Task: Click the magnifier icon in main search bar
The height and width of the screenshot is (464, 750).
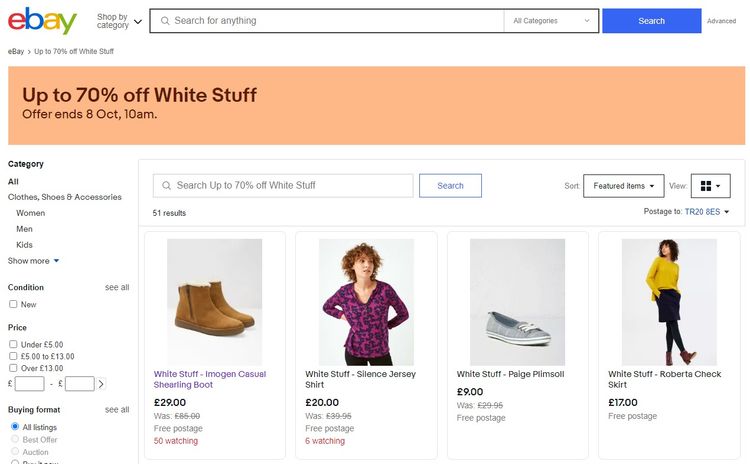Action: coord(165,21)
